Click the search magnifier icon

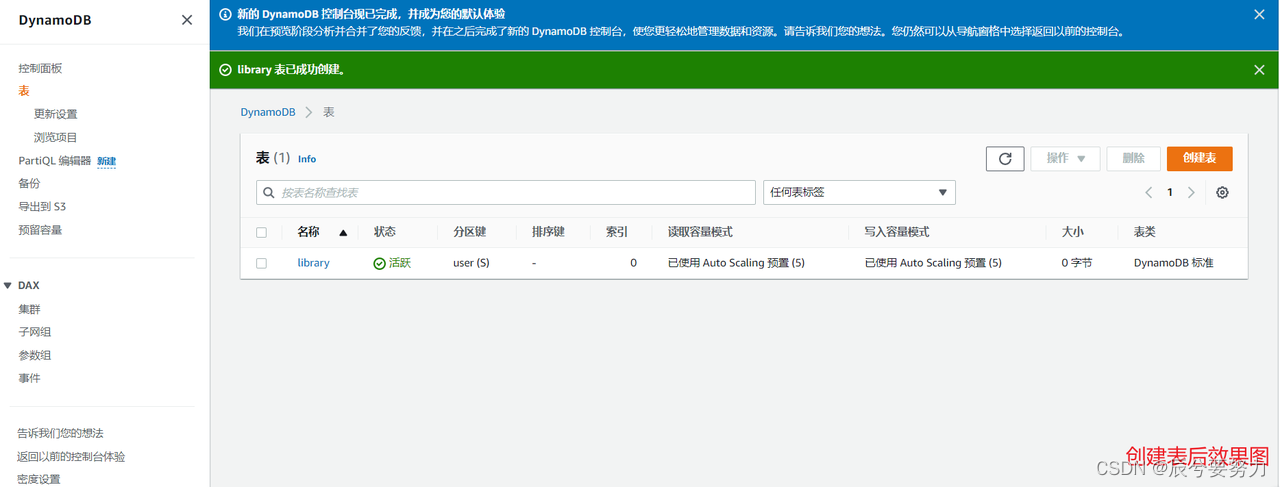269,192
